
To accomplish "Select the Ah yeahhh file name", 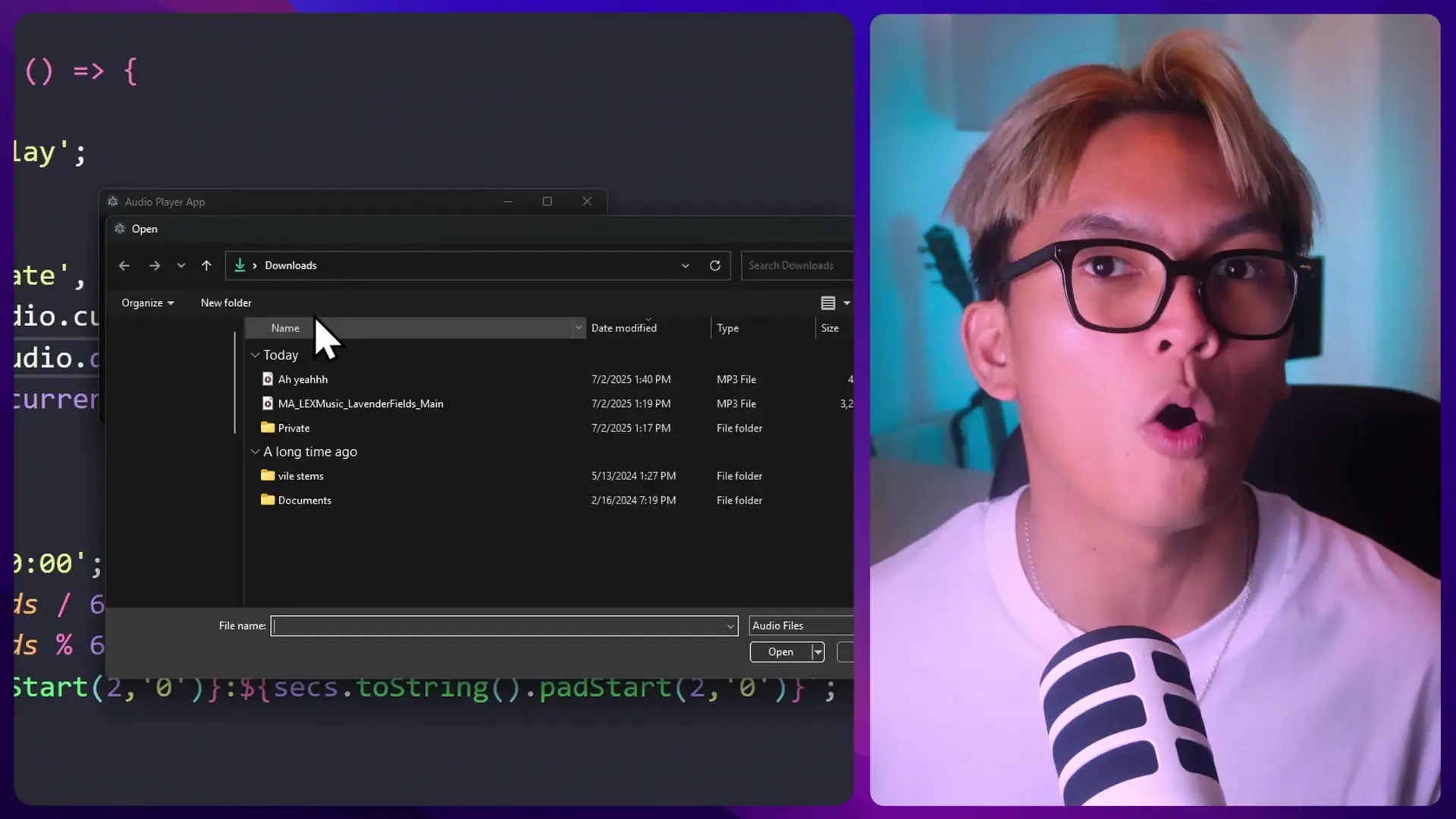I will (303, 379).
